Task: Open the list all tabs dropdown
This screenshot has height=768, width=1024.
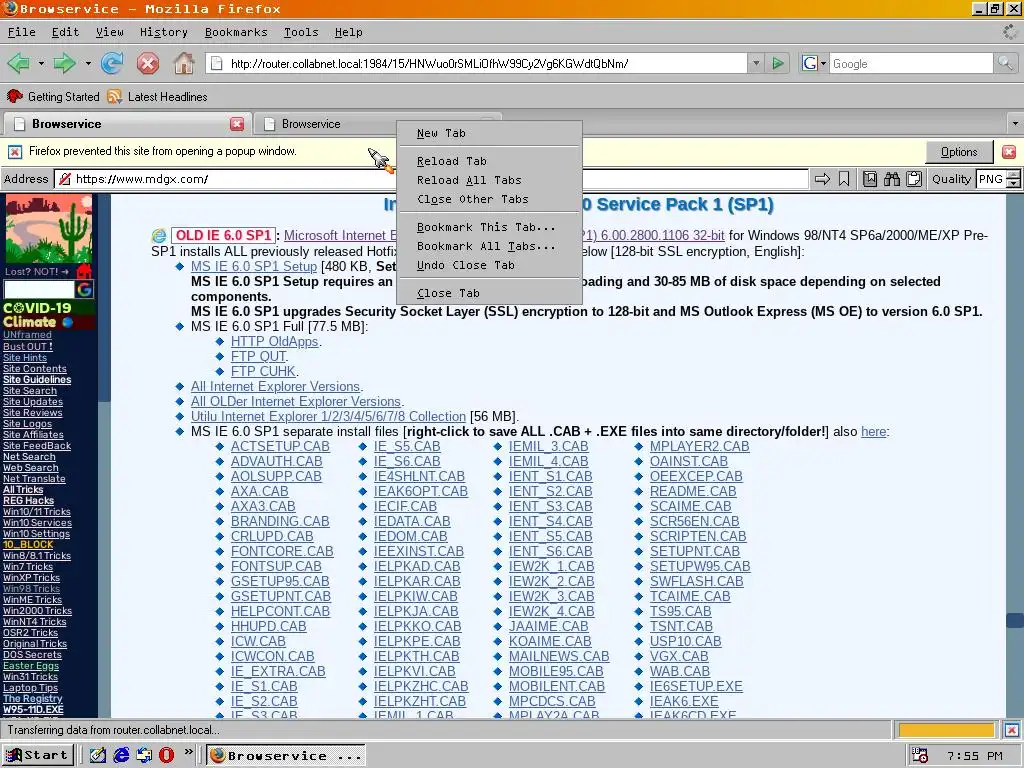Action: [x=1014, y=123]
